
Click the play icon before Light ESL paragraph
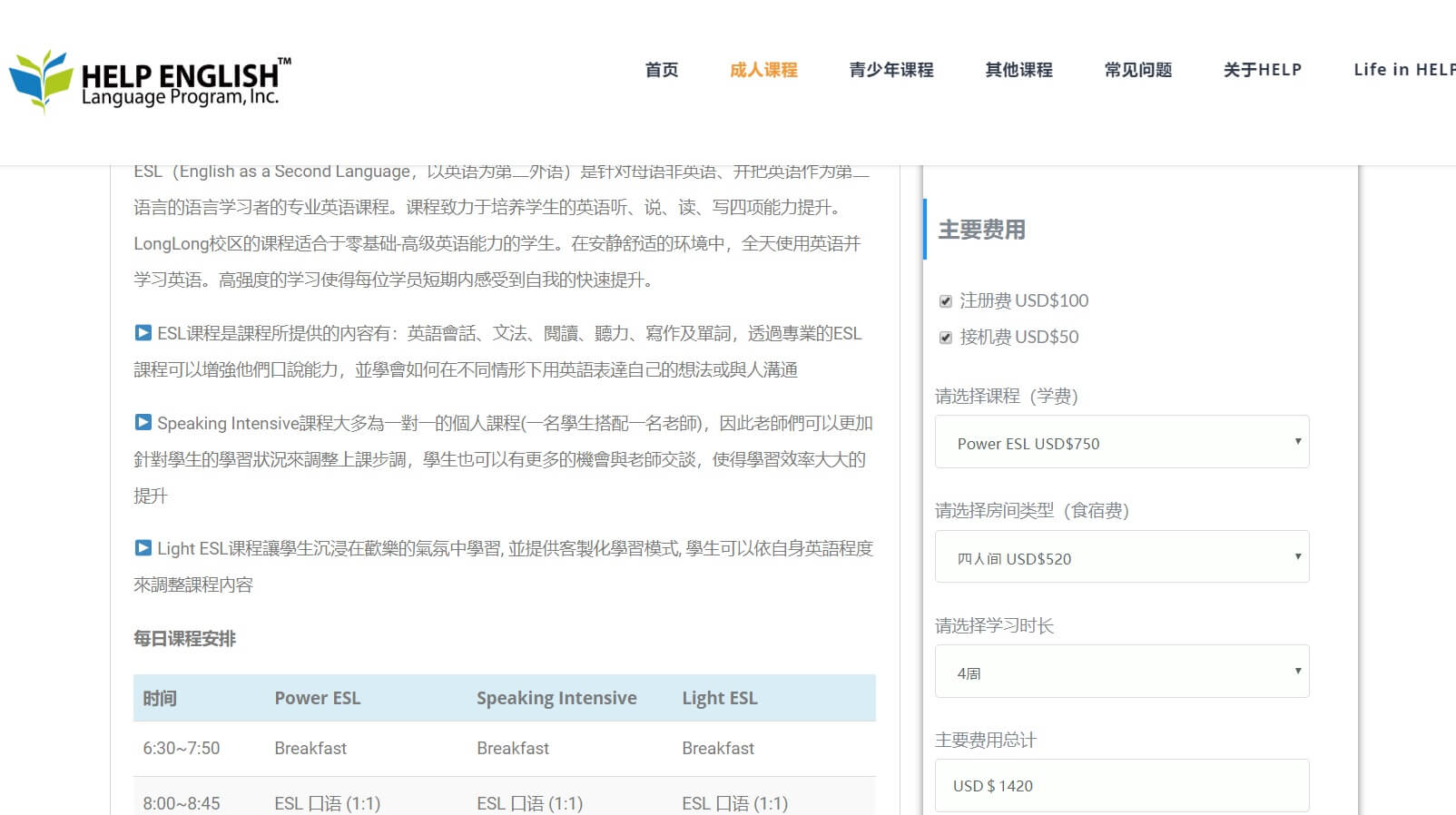coord(143,548)
